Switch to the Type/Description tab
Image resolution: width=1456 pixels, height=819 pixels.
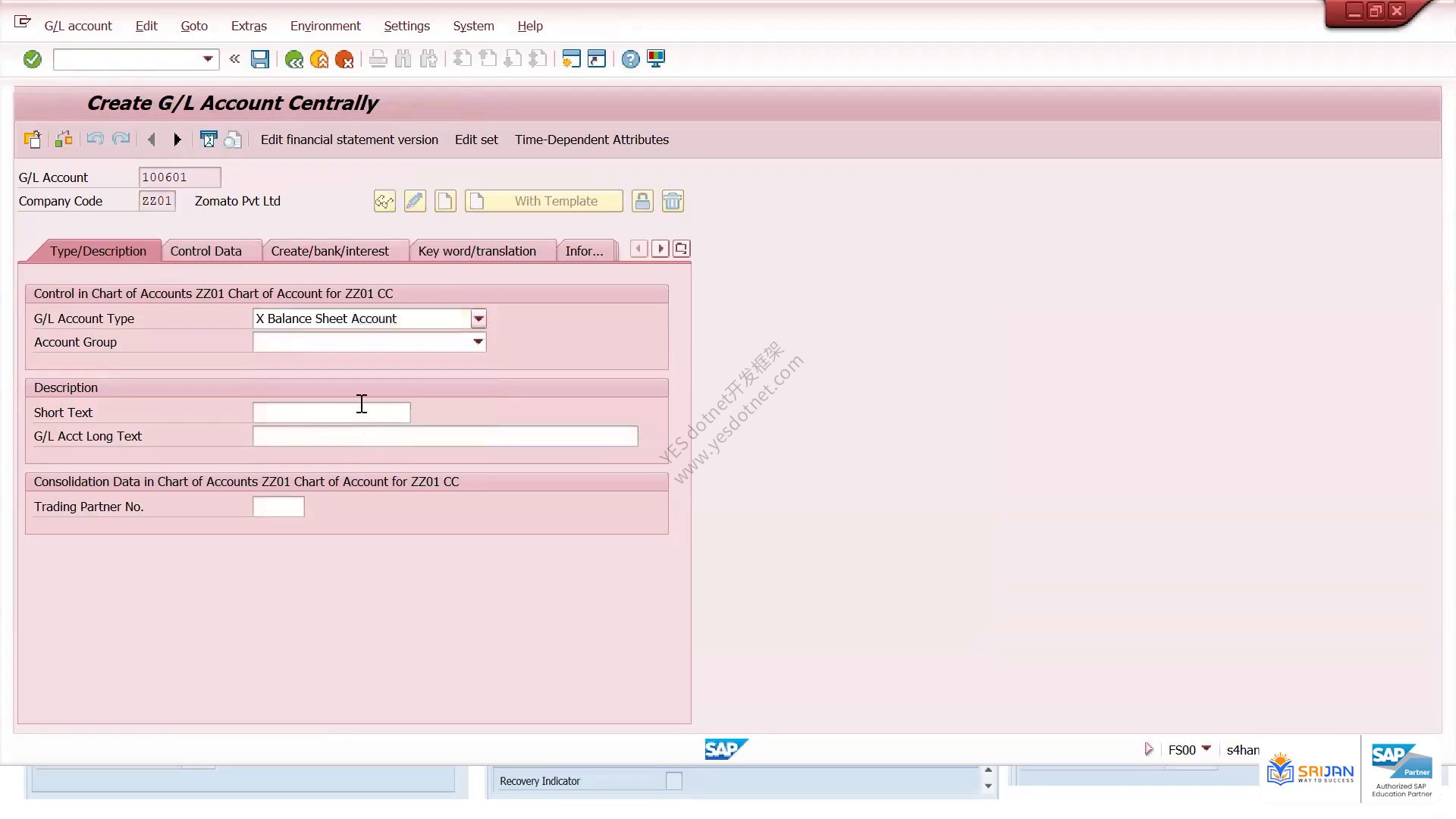click(98, 251)
